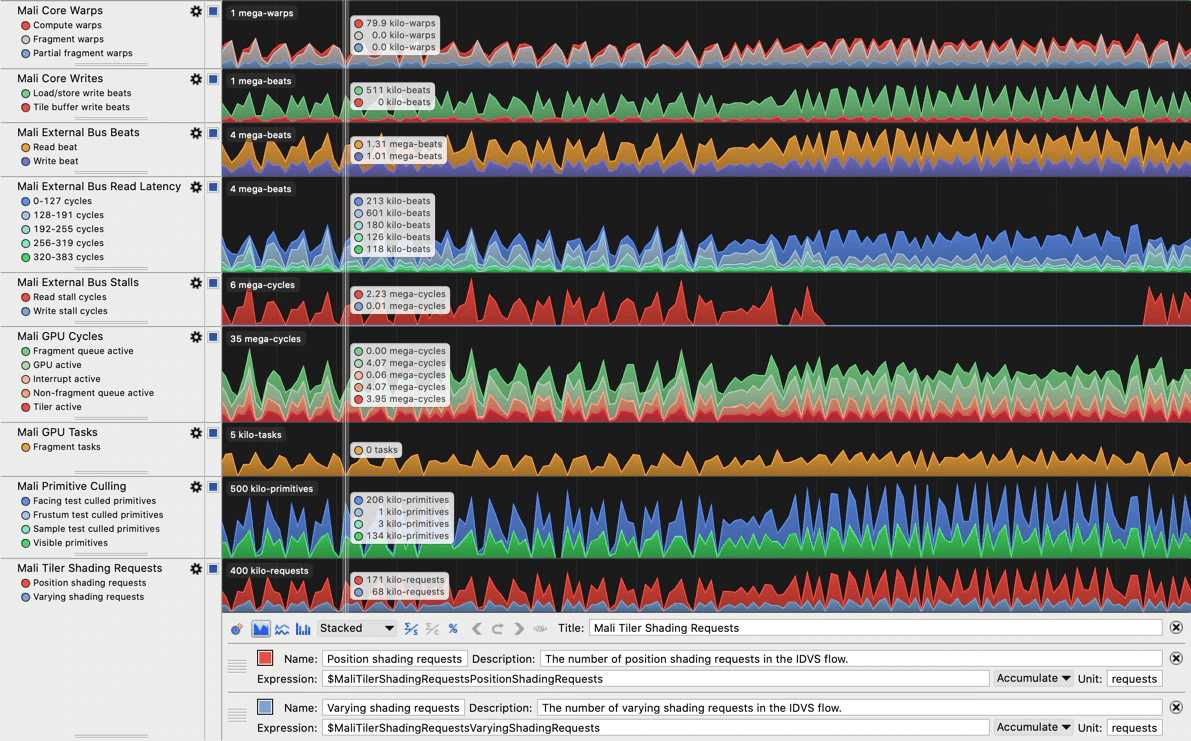The width and height of the screenshot is (1191, 741).
Task: Open settings gear for Mali GPU Cycles chart
Action: pyautogui.click(x=196, y=337)
